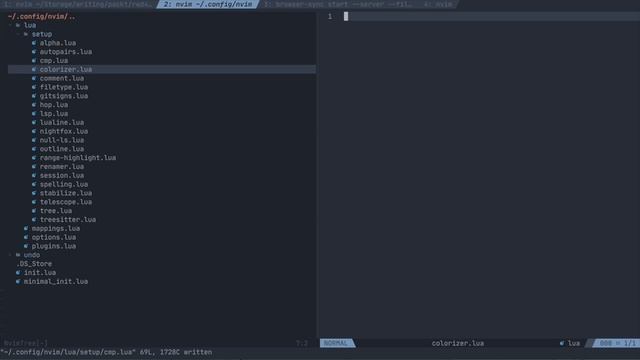Collapse the lua folder arrow

click(x=10, y=25)
